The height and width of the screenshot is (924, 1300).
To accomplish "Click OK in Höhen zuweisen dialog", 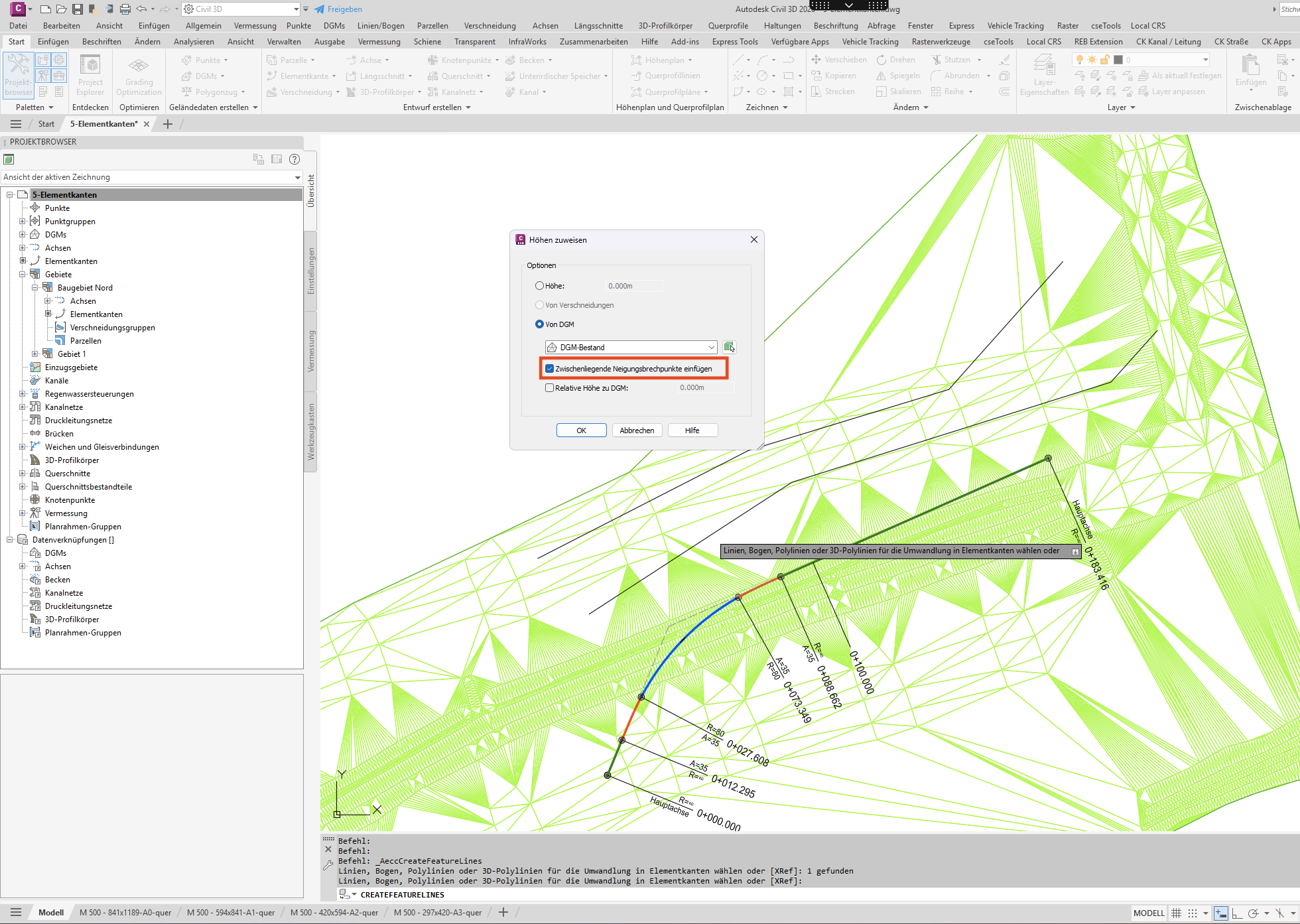I will point(581,430).
